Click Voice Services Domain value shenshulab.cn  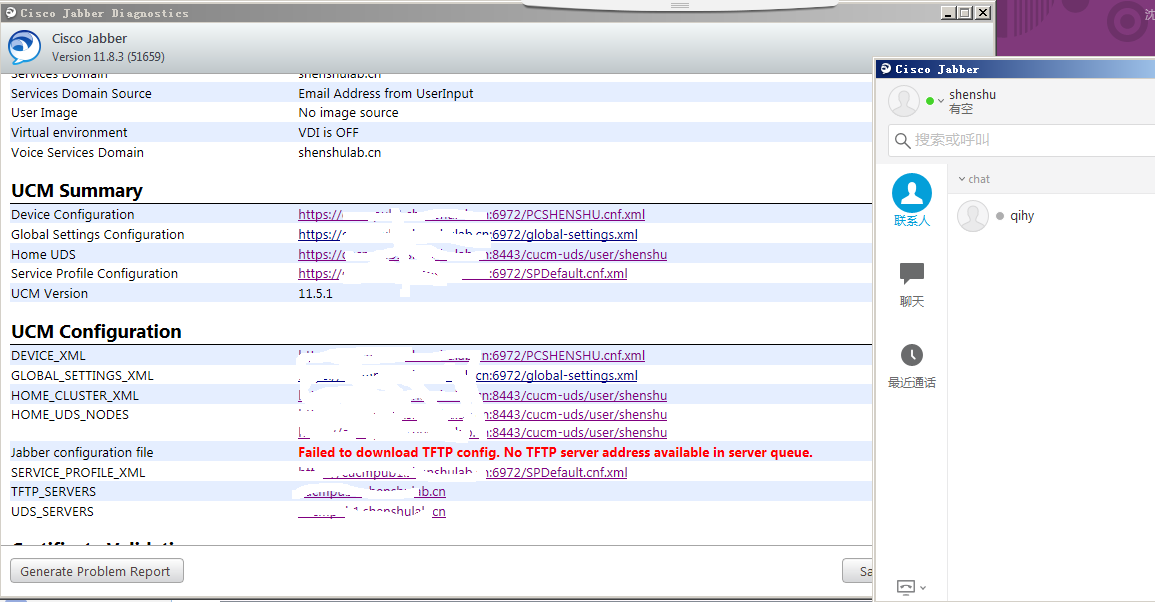pos(340,153)
